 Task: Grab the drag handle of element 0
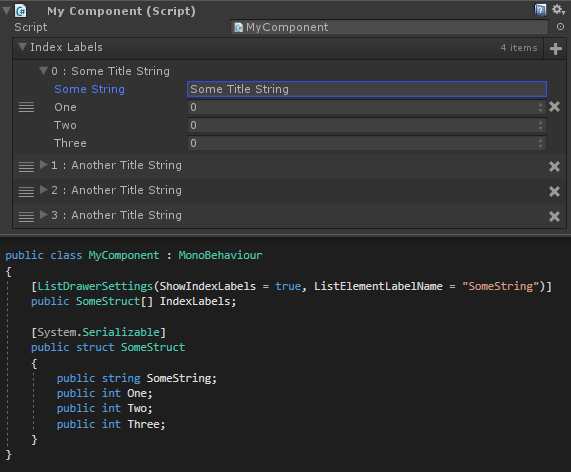(x=26, y=107)
